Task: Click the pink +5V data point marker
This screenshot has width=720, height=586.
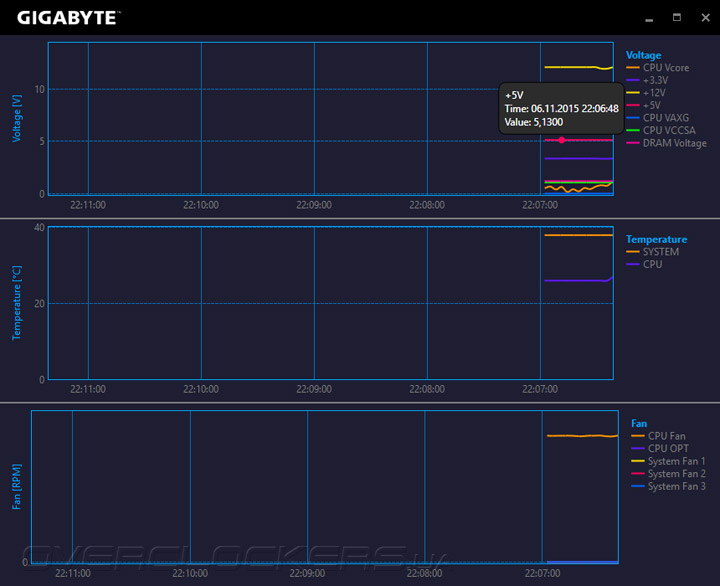Action: 562,140
